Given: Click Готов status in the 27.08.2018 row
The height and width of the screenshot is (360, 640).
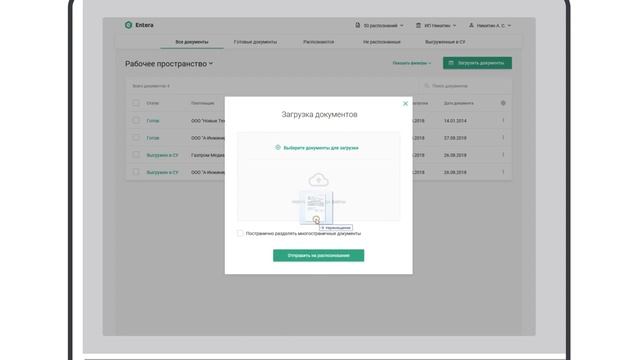Looking at the screenshot, I should [153, 138].
